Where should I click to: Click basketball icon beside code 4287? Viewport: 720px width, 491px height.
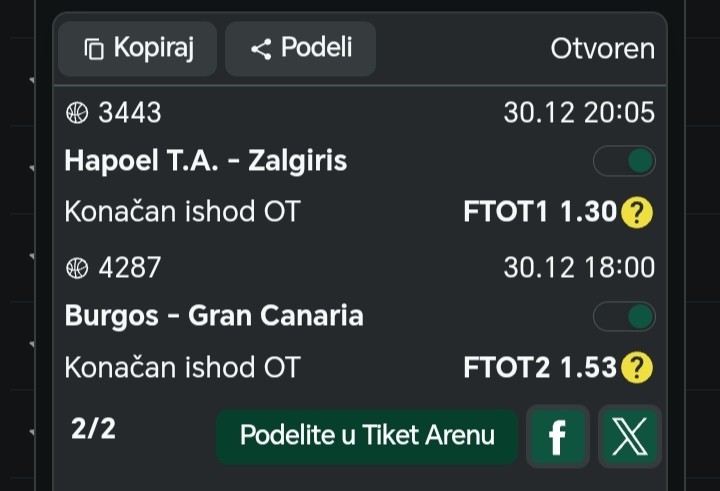pyautogui.click(x=77, y=268)
